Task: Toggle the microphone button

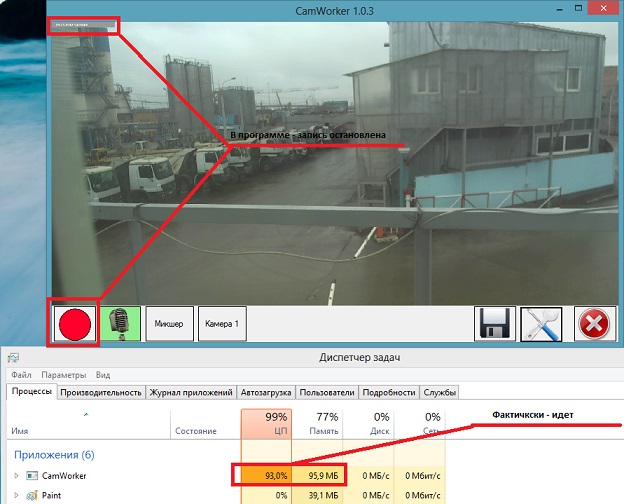Action: click(120, 323)
